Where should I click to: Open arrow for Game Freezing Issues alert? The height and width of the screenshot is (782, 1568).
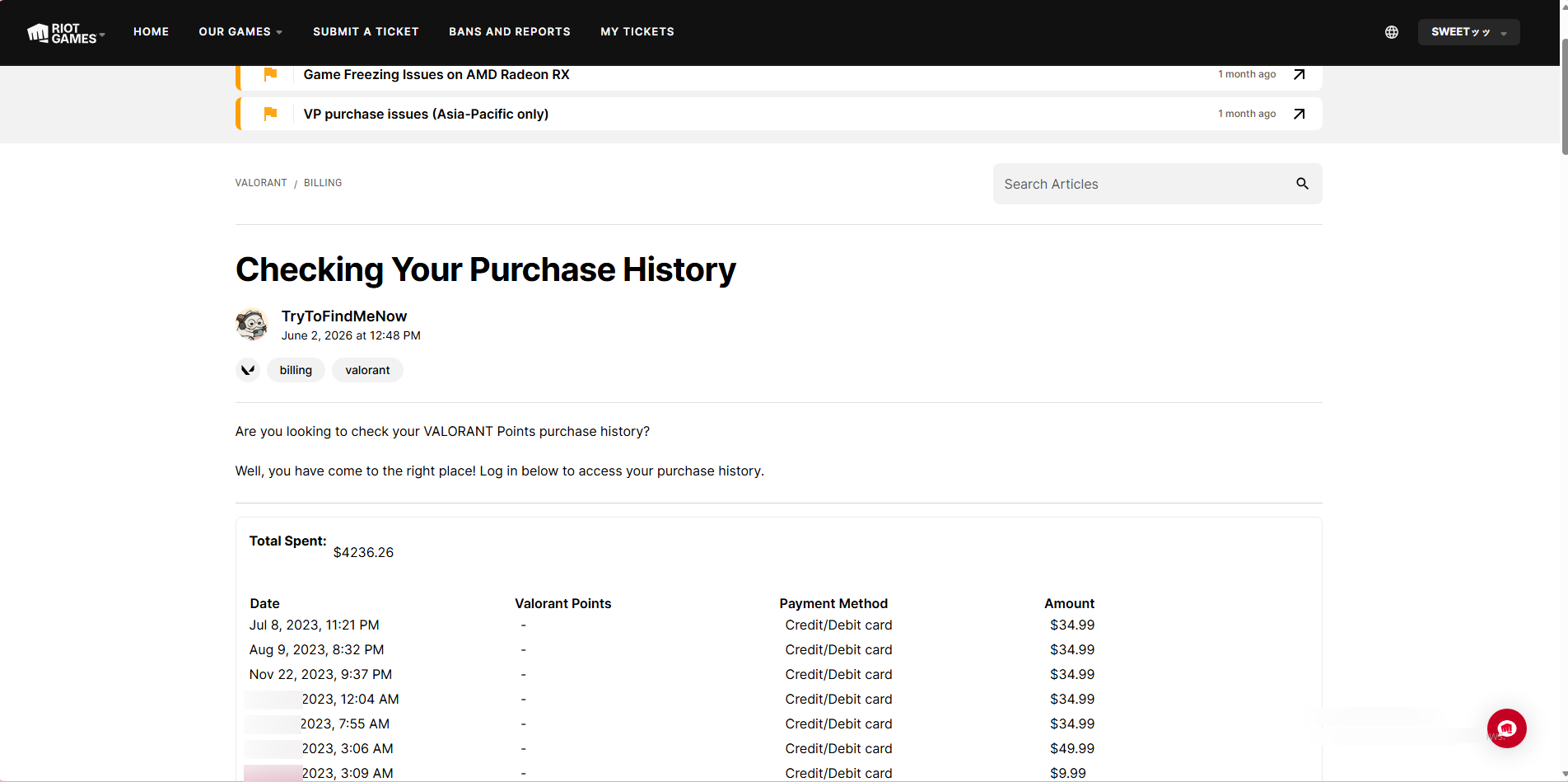click(x=1300, y=74)
